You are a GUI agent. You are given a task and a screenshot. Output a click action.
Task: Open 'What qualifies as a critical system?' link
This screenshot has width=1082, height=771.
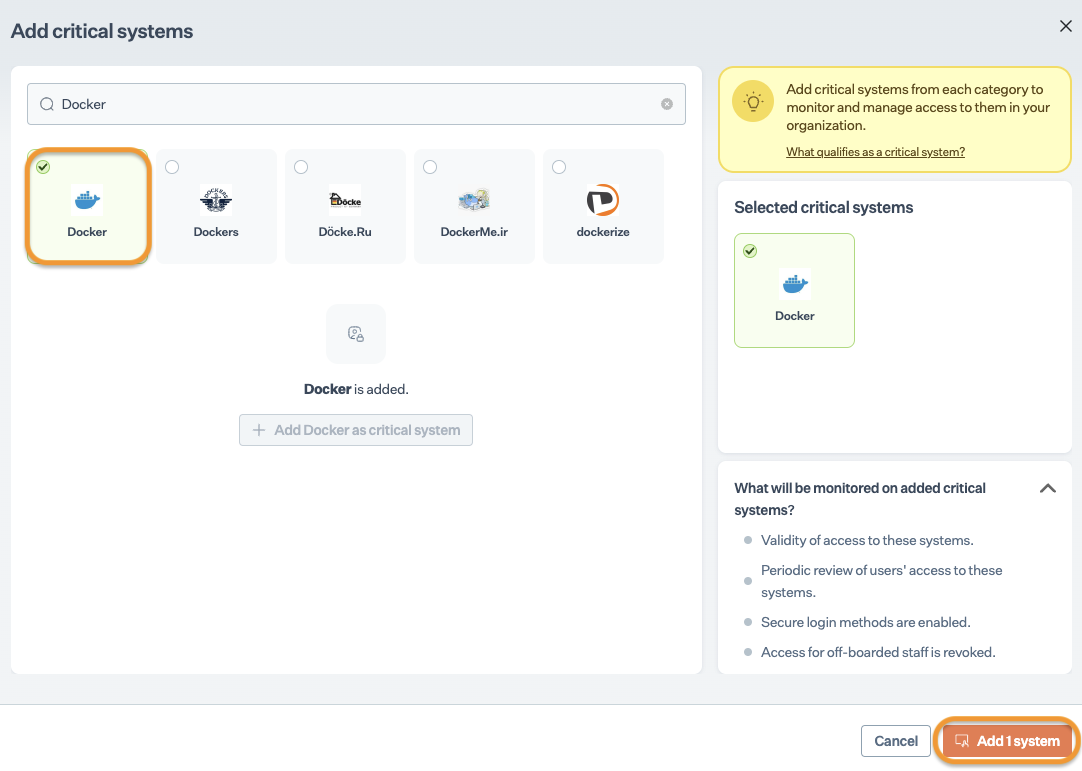[x=876, y=152]
